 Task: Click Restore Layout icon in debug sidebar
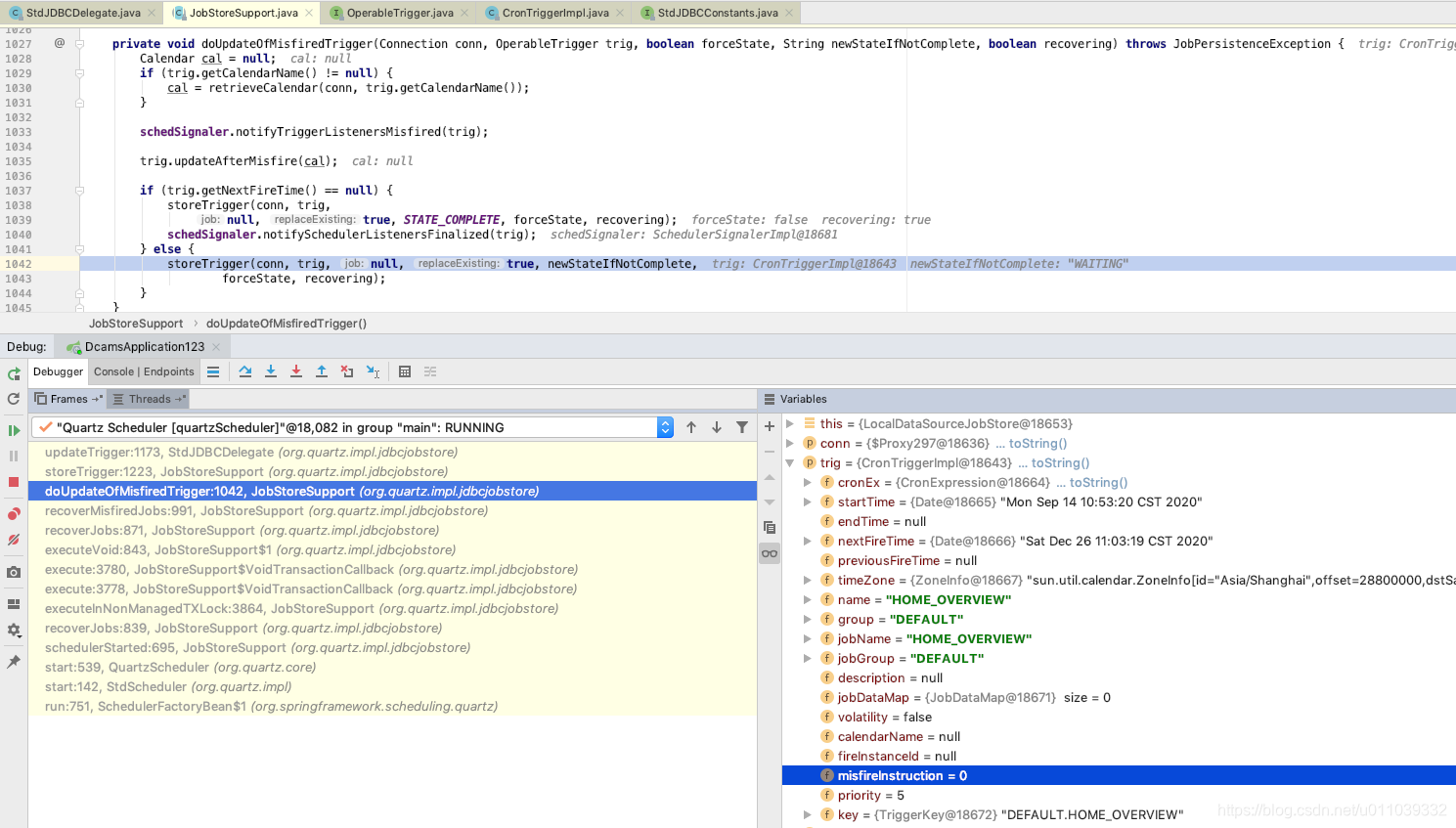pos(14,604)
